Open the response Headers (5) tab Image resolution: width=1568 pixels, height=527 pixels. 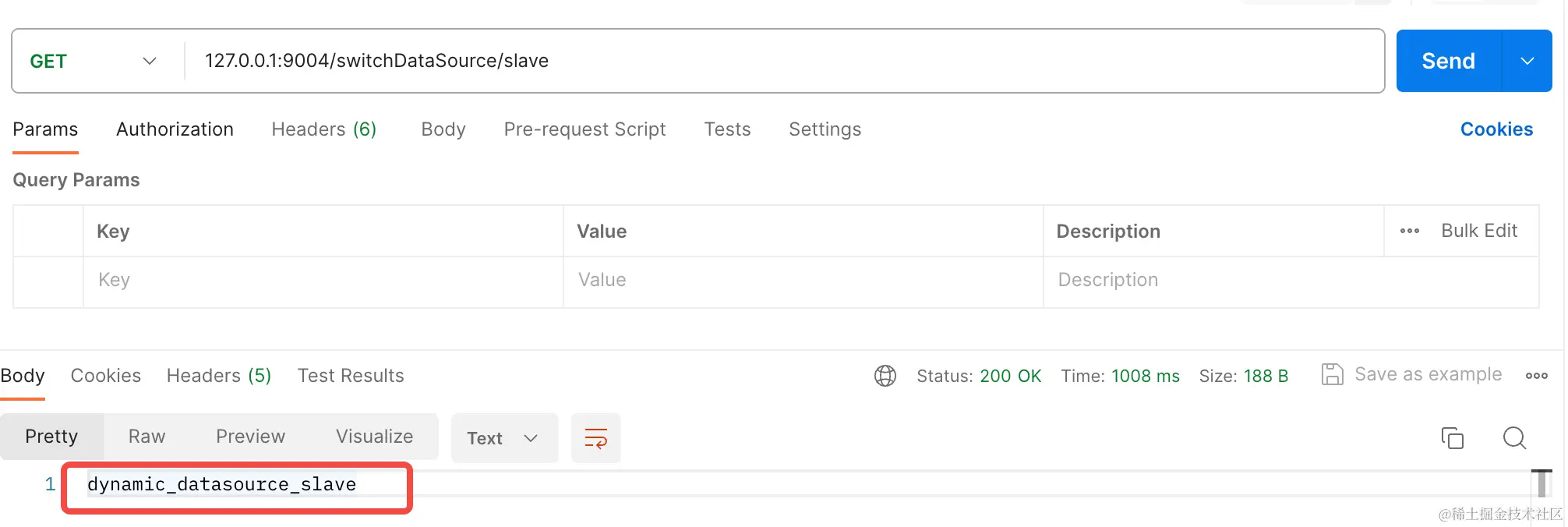click(x=218, y=376)
